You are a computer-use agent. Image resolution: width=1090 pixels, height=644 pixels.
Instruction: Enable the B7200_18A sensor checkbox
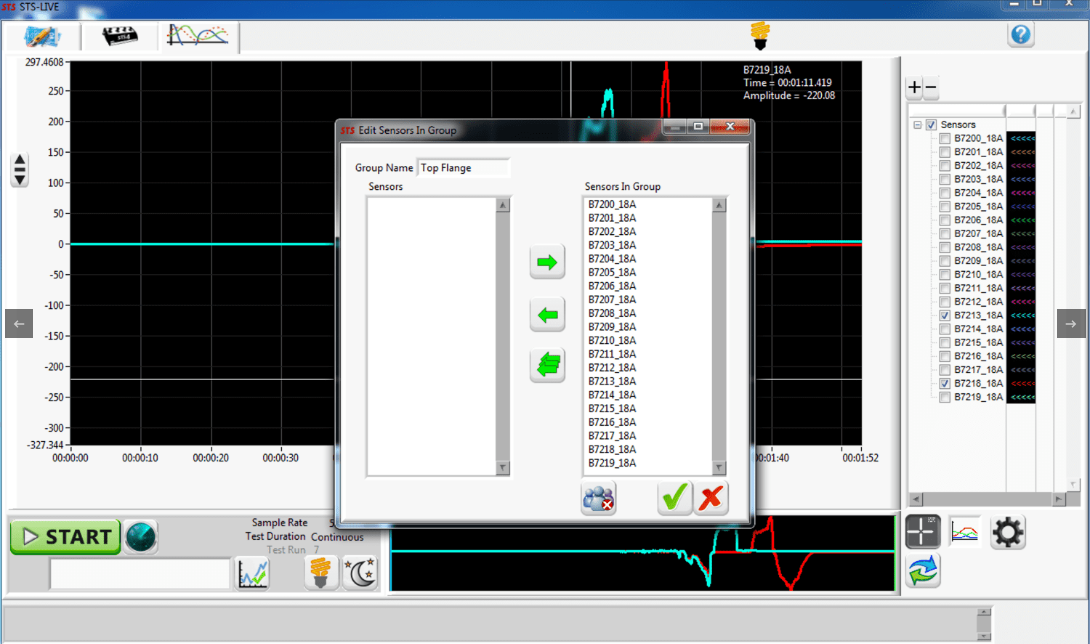coord(946,138)
